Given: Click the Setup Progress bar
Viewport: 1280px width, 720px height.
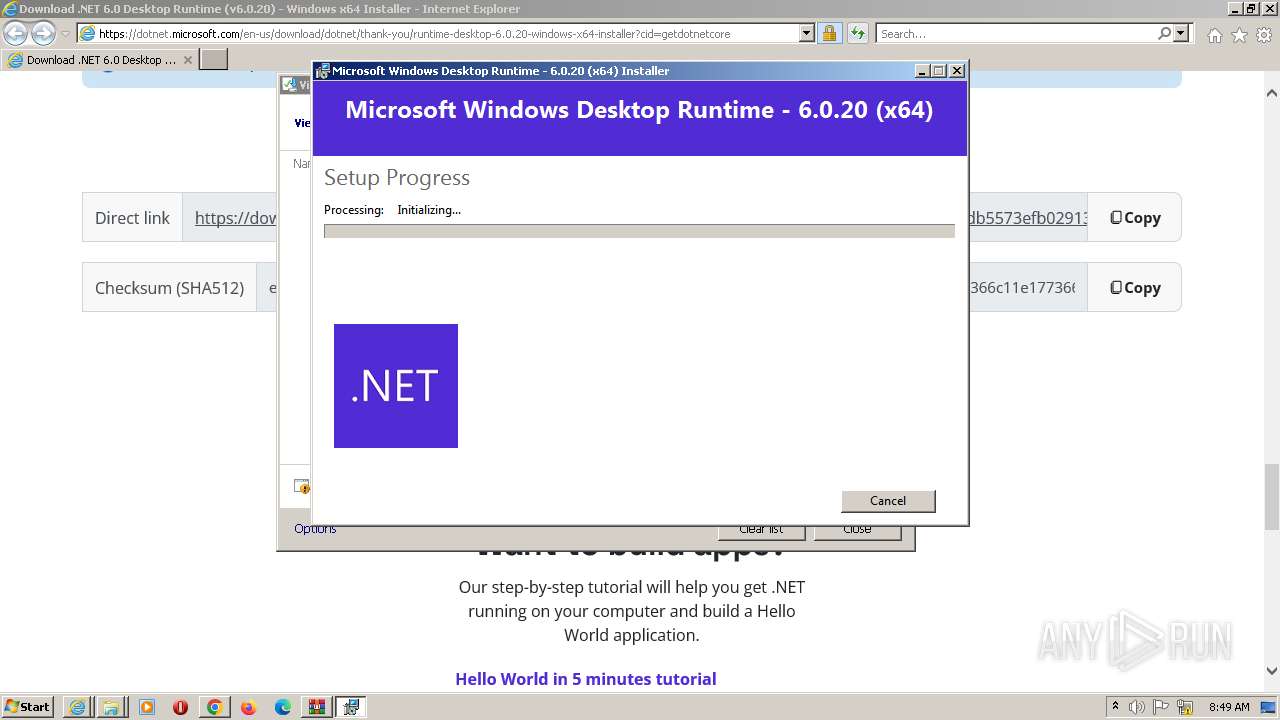Looking at the screenshot, I should [x=639, y=231].
